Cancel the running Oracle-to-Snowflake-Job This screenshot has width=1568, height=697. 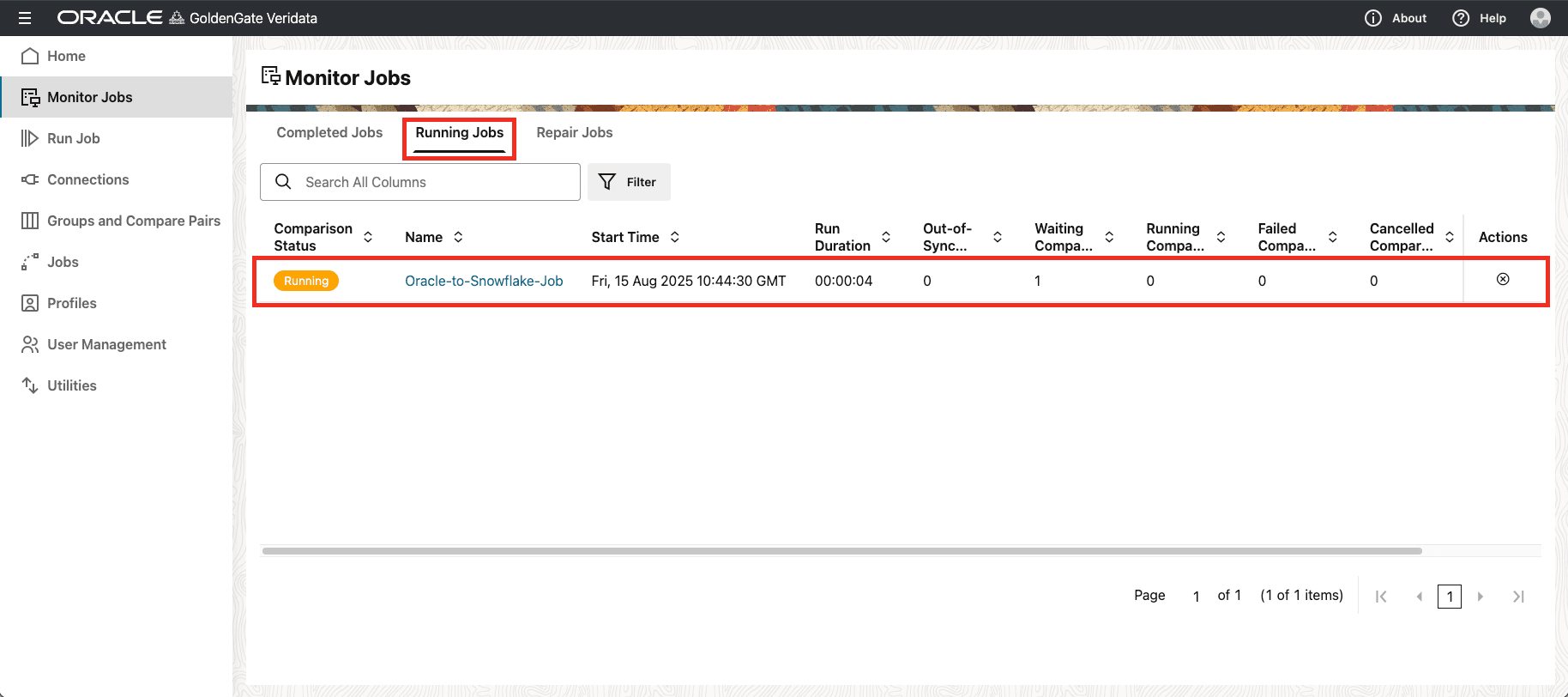click(1503, 279)
